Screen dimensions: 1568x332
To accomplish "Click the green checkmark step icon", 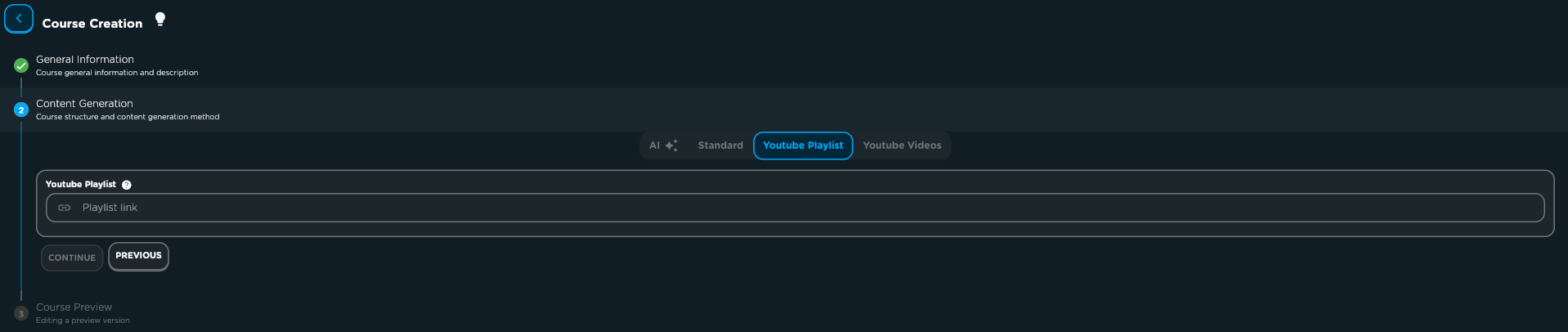I will [21, 65].
